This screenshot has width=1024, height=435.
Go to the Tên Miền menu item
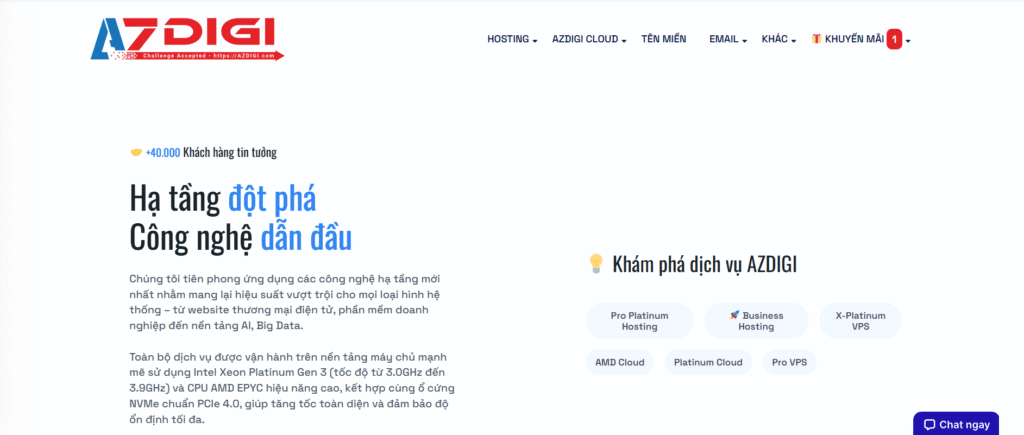[664, 40]
